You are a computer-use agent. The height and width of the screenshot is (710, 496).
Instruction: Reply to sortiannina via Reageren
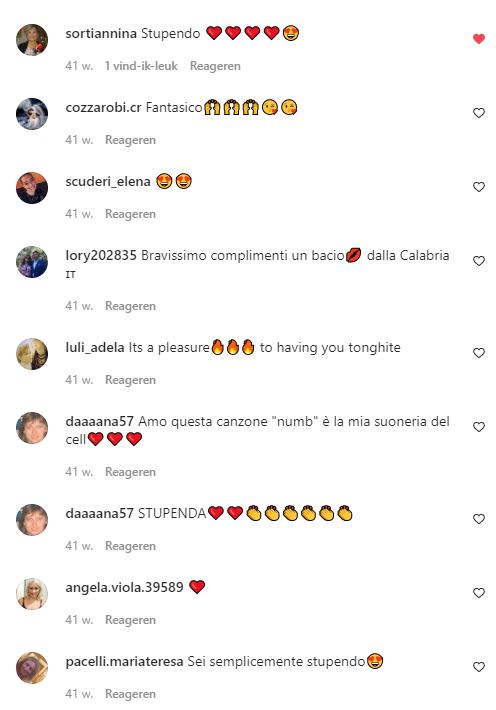[215, 66]
